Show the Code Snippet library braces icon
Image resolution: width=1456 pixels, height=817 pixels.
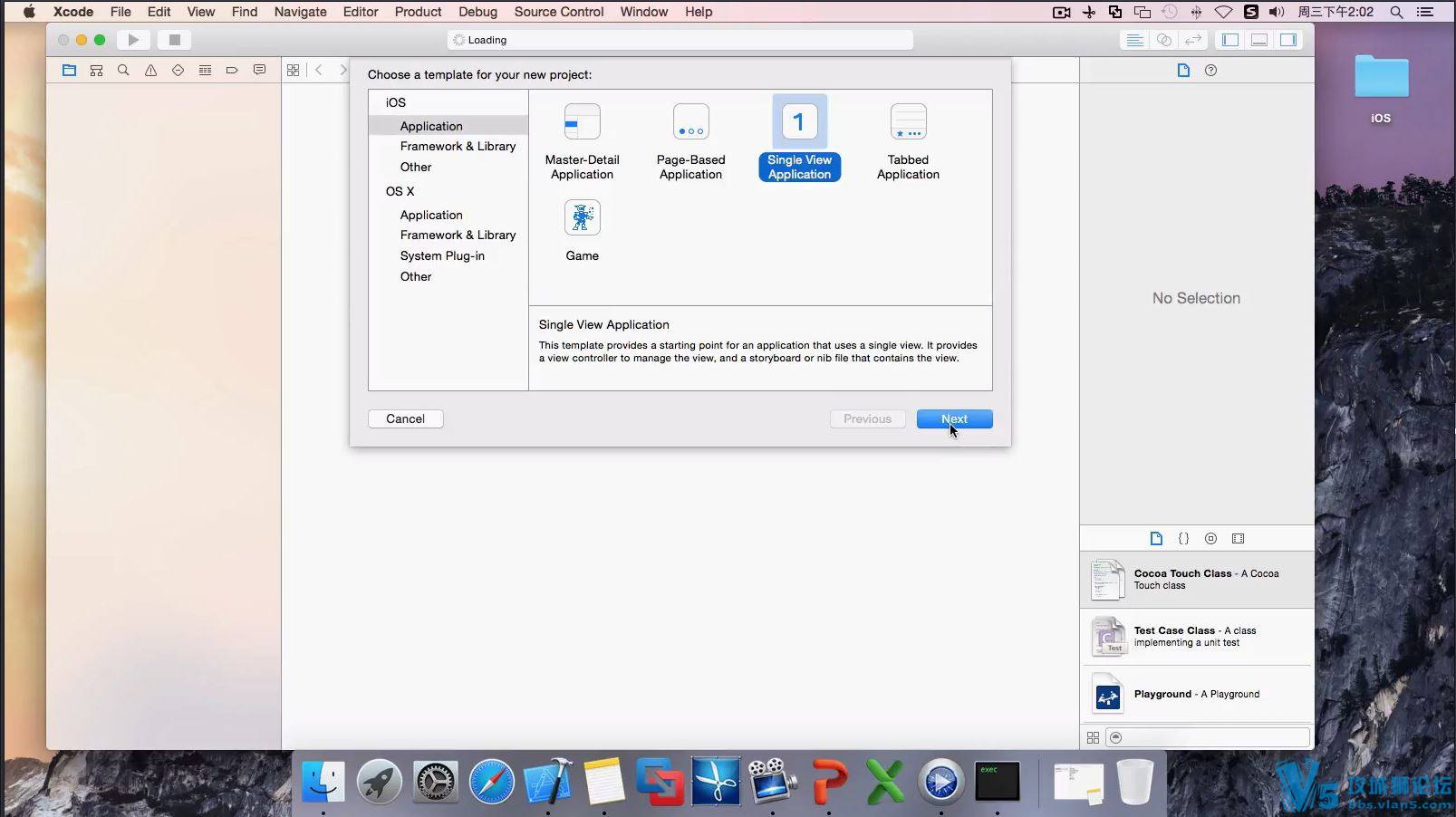tap(1183, 538)
